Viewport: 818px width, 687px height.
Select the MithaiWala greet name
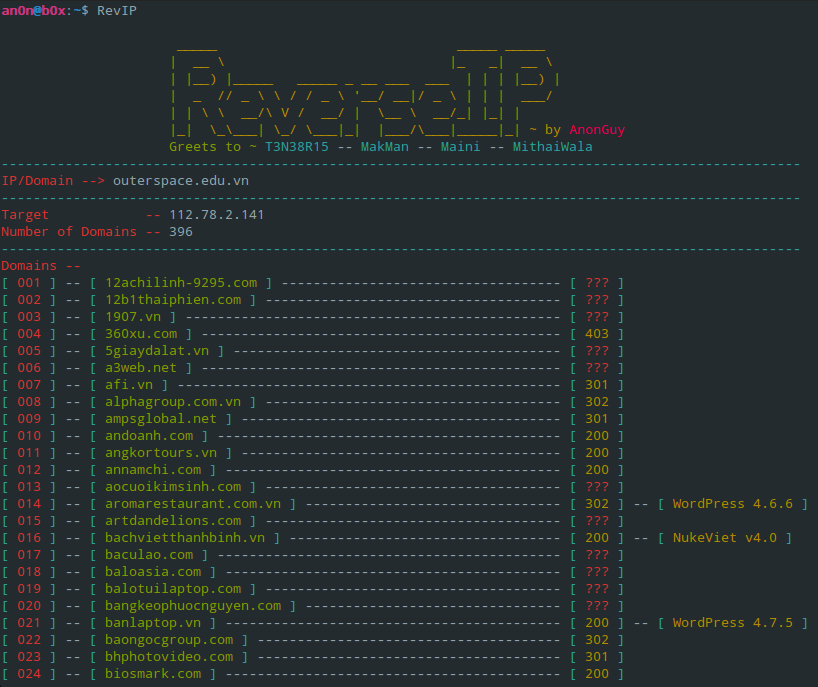pyautogui.click(x=552, y=147)
